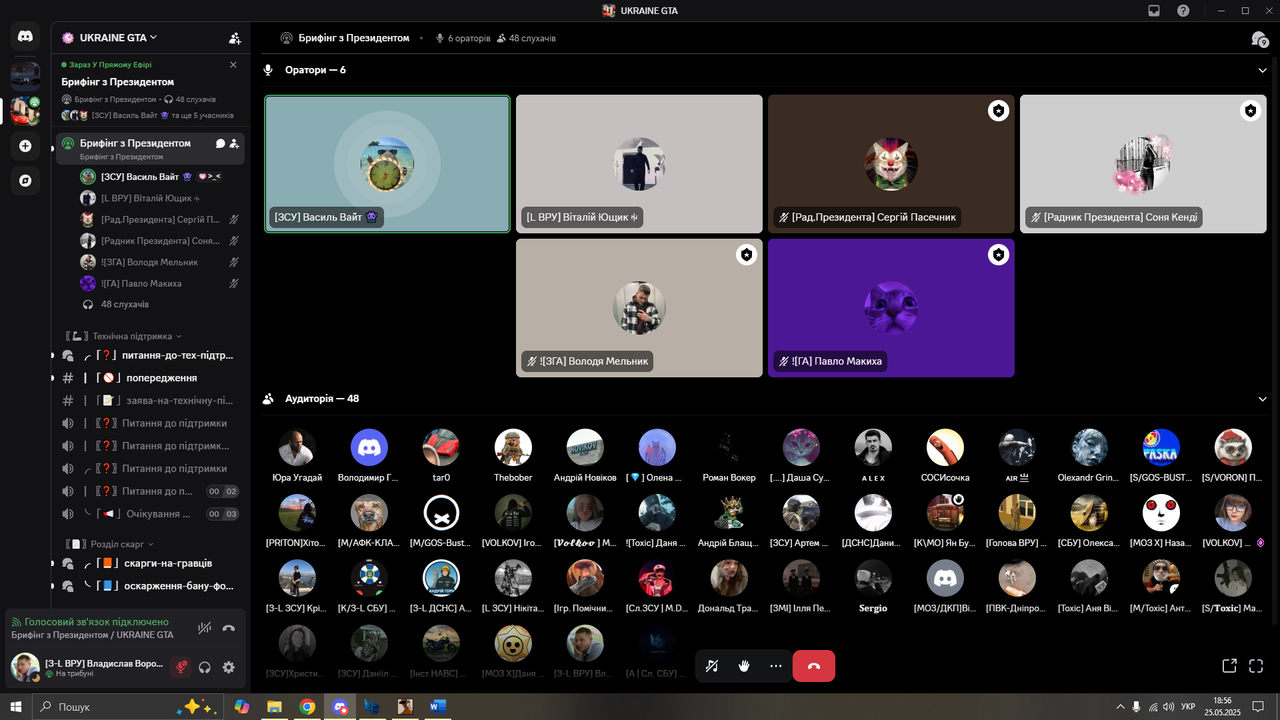Click Володя Мельник speaker tile
Screen dimensions: 1280x720
(639, 308)
